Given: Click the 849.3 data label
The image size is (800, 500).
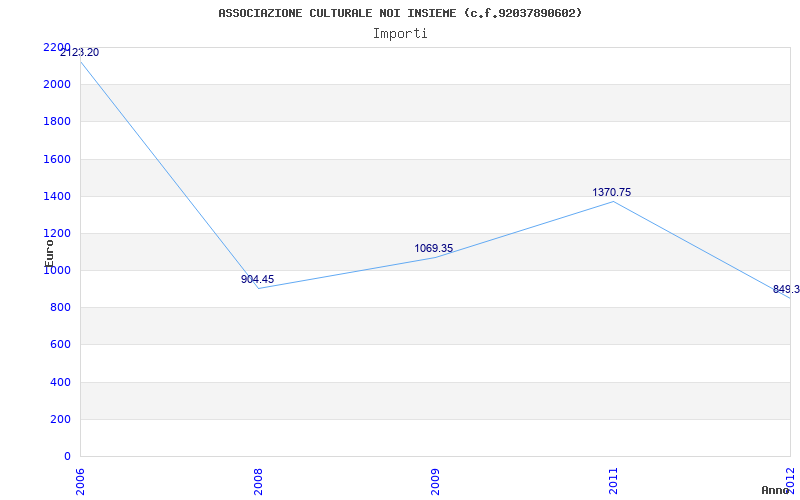Looking at the screenshot, I should [786, 289].
